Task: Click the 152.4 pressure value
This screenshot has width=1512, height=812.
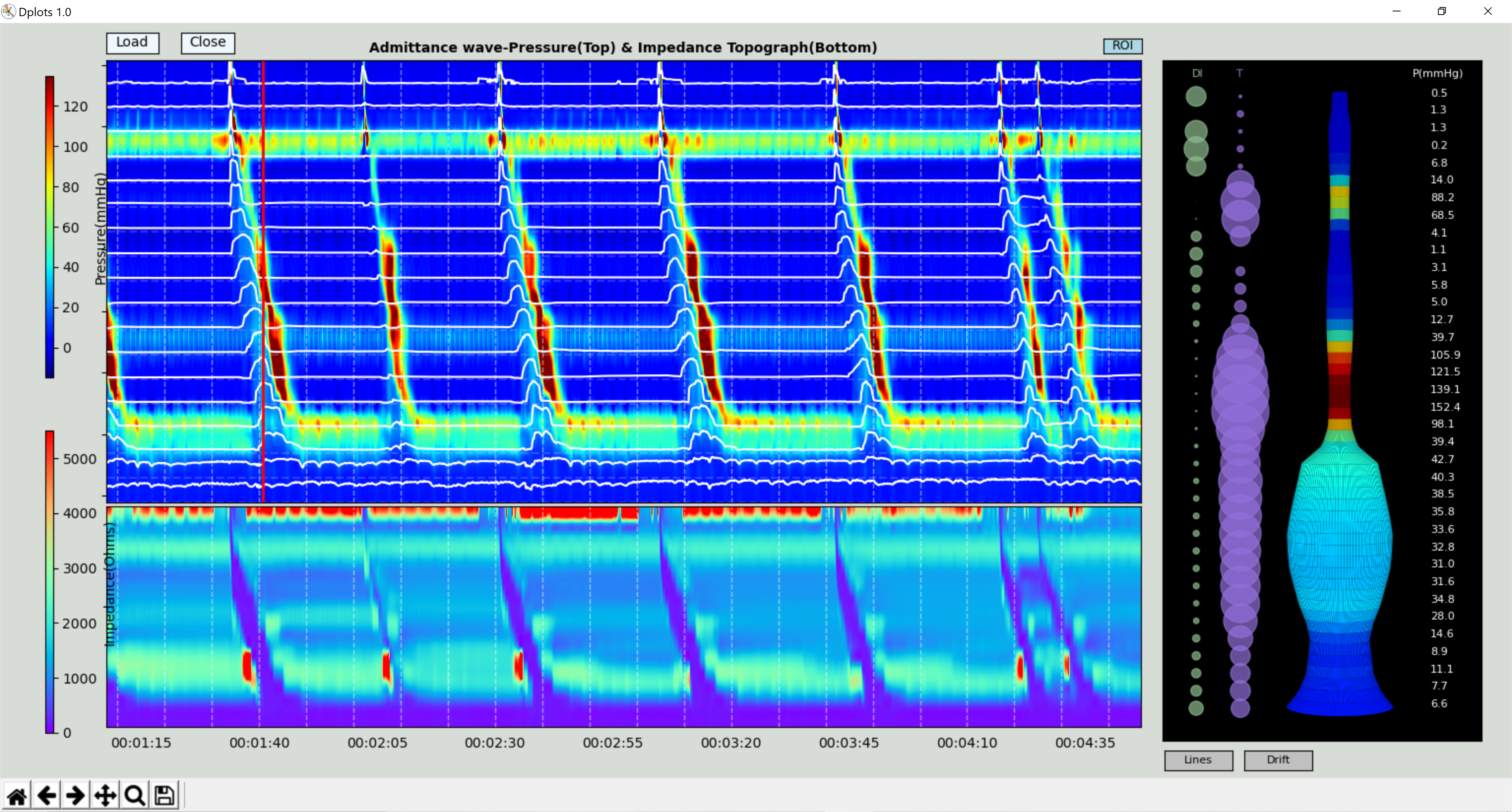Action: pos(1445,407)
